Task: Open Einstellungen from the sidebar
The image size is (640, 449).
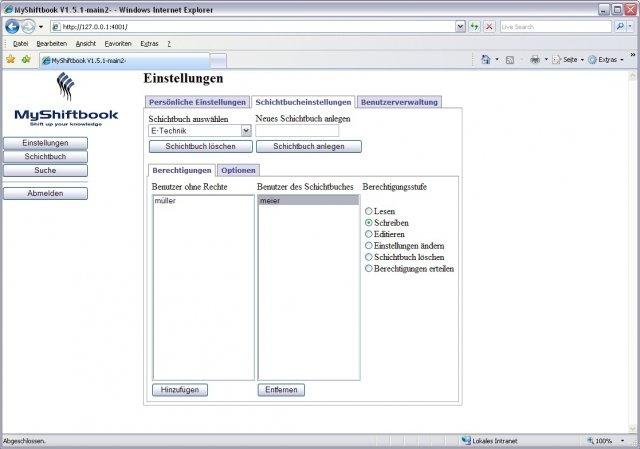Action: pyautogui.click(x=45, y=143)
